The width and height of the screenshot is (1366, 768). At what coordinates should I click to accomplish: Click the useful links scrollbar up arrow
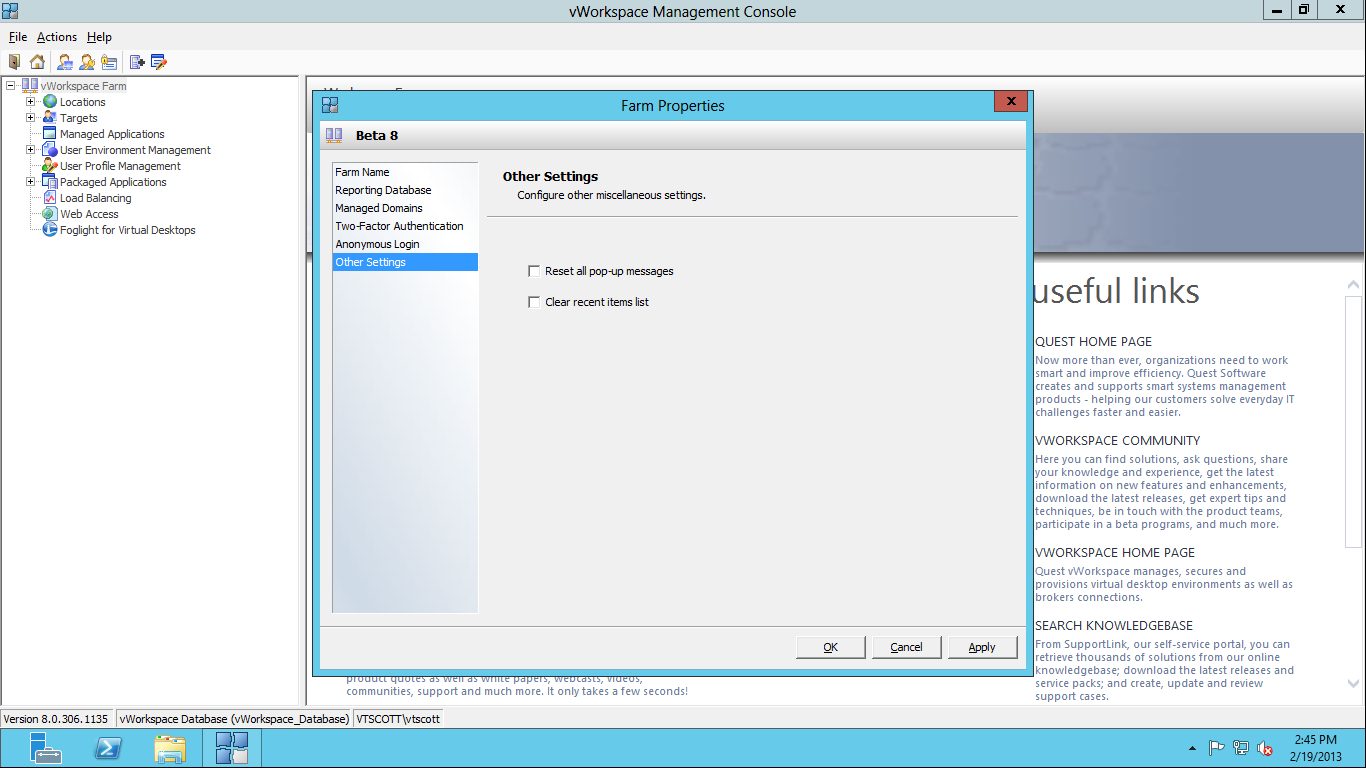pos(1354,286)
